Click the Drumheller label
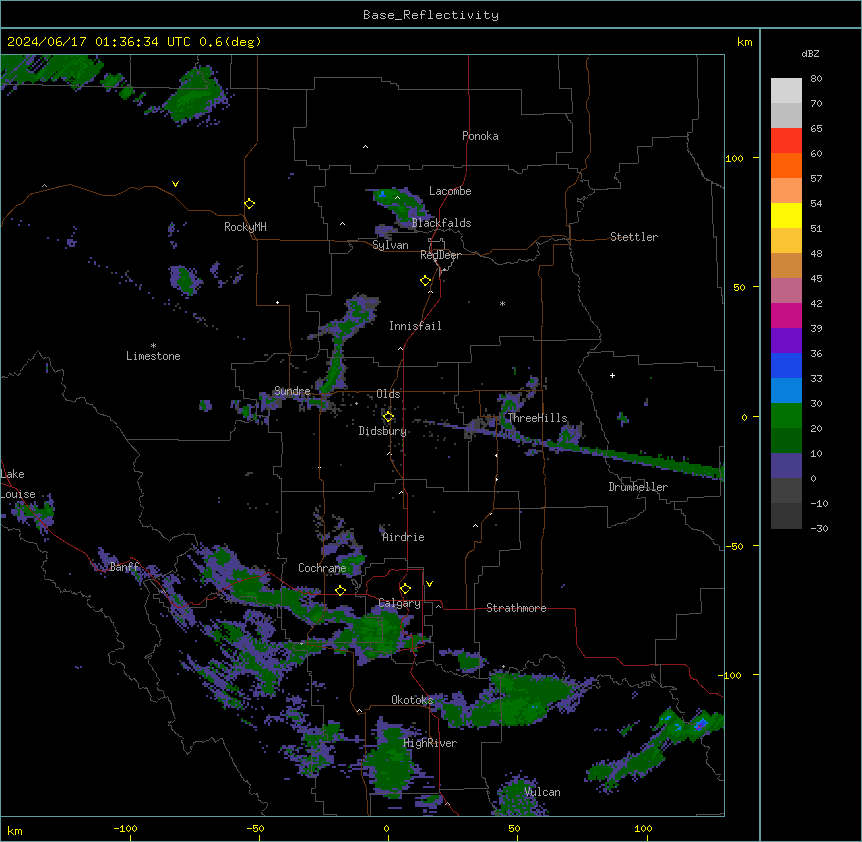Viewport: 862px width, 842px height. click(x=638, y=487)
